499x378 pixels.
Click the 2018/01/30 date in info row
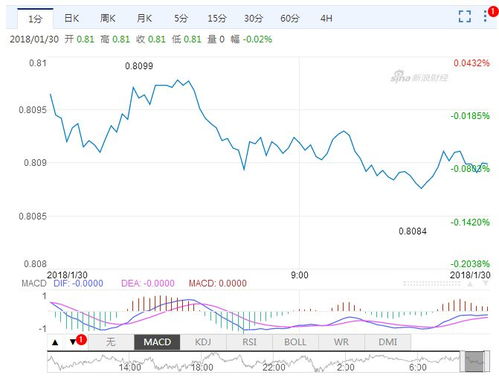click(34, 39)
